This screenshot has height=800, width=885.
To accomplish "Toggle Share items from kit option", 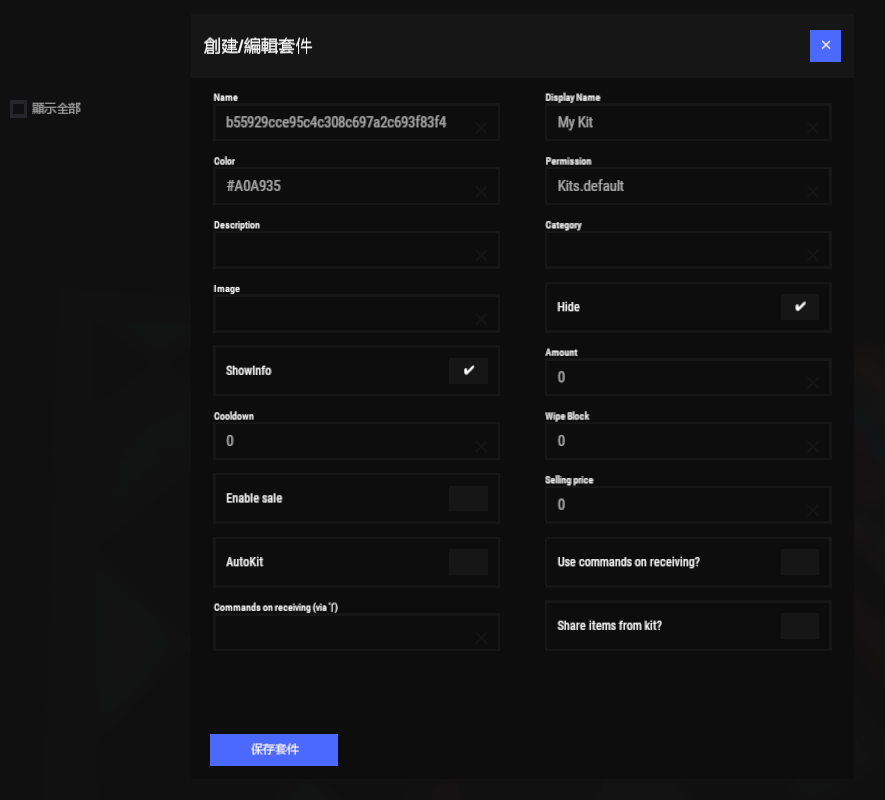I will pyautogui.click(x=799, y=626).
